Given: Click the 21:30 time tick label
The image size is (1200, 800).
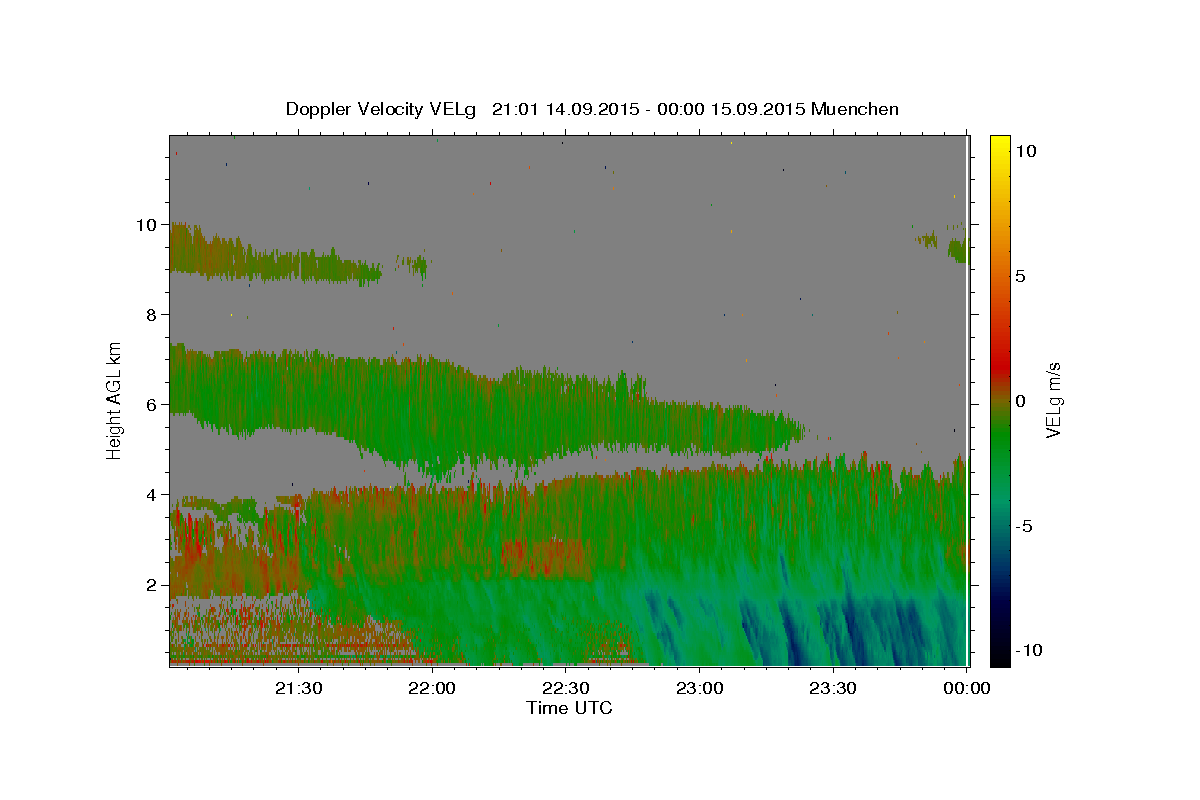Looking at the screenshot, I should click(299, 687).
